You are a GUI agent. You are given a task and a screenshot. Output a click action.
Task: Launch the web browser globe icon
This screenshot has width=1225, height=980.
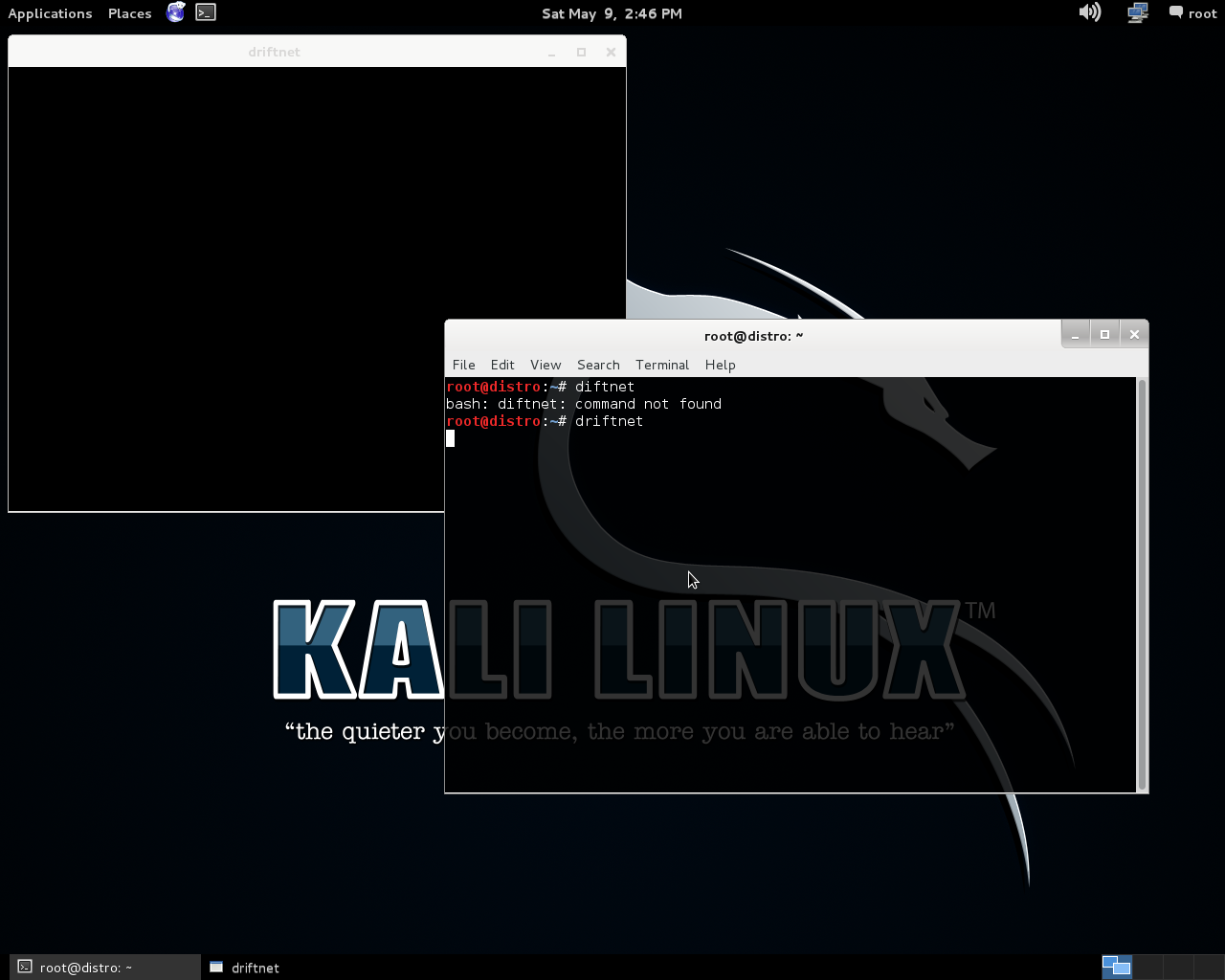pos(176,12)
